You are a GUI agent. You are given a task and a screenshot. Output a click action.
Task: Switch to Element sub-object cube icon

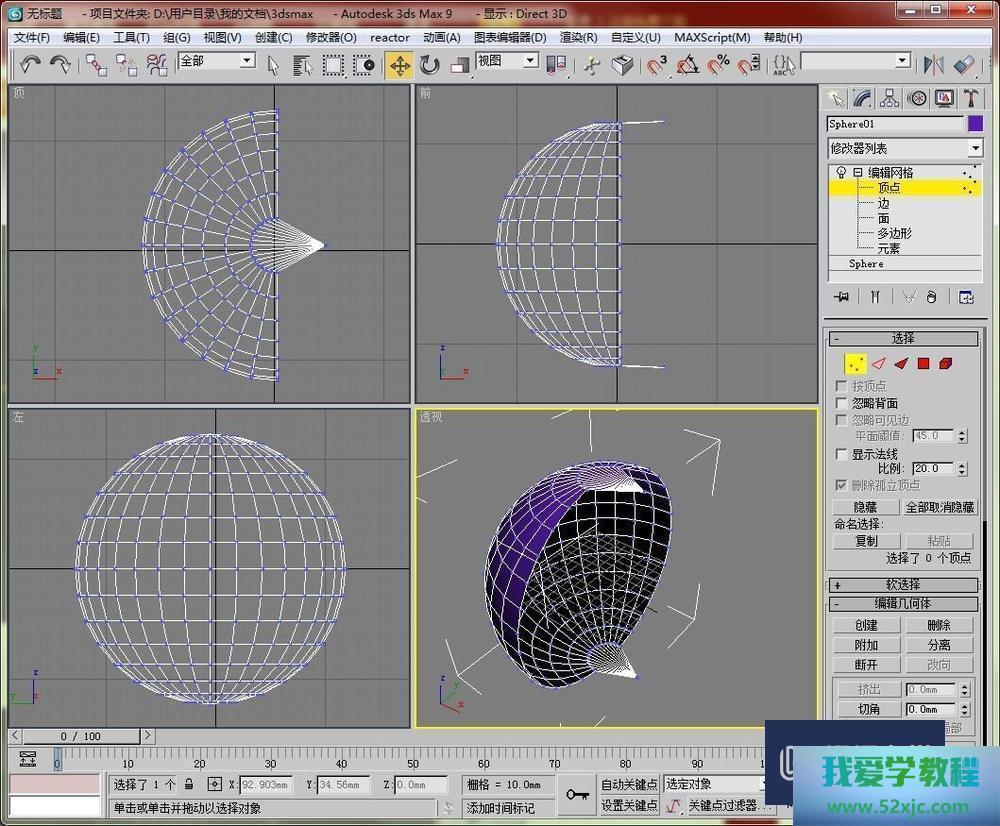click(946, 364)
